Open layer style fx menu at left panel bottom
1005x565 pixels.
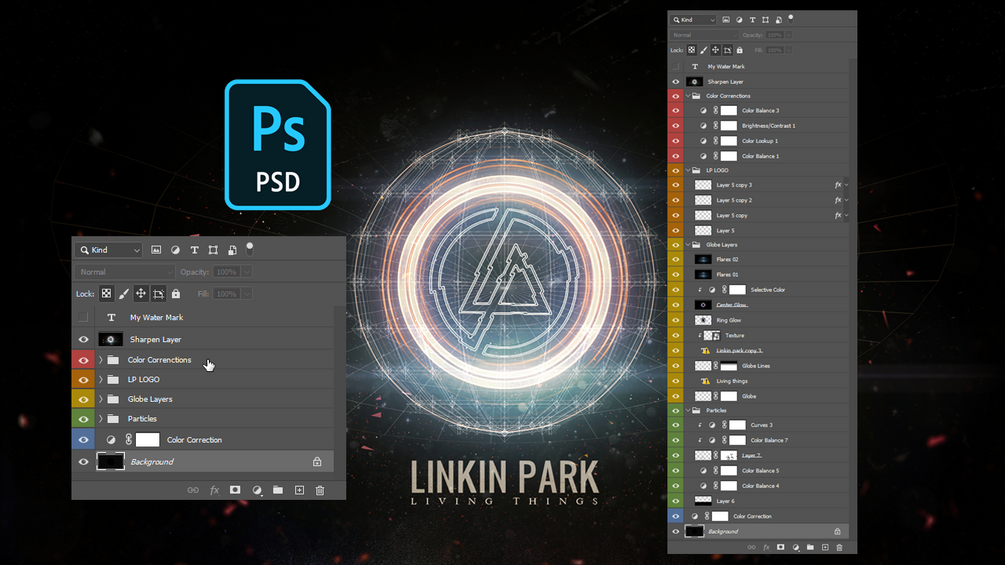pyautogui.click(x=215, y=490)
